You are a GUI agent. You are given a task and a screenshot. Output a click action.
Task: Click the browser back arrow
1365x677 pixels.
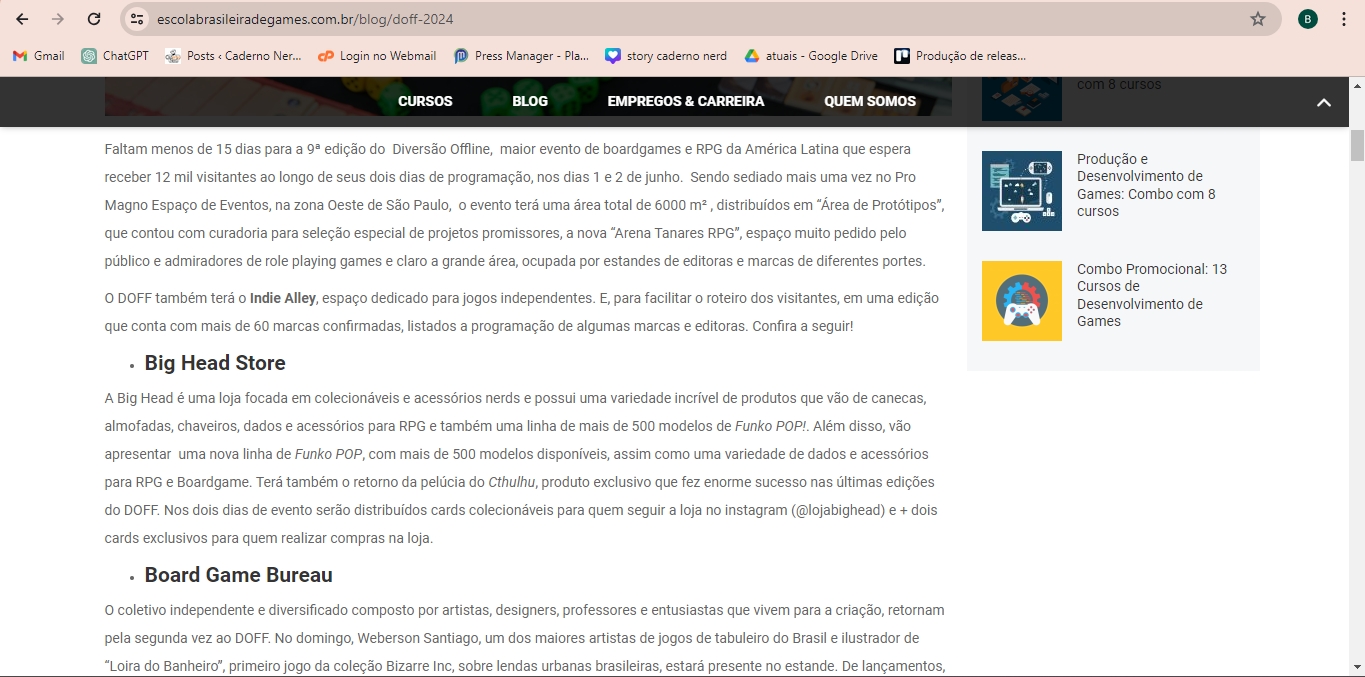coord(22,19)
